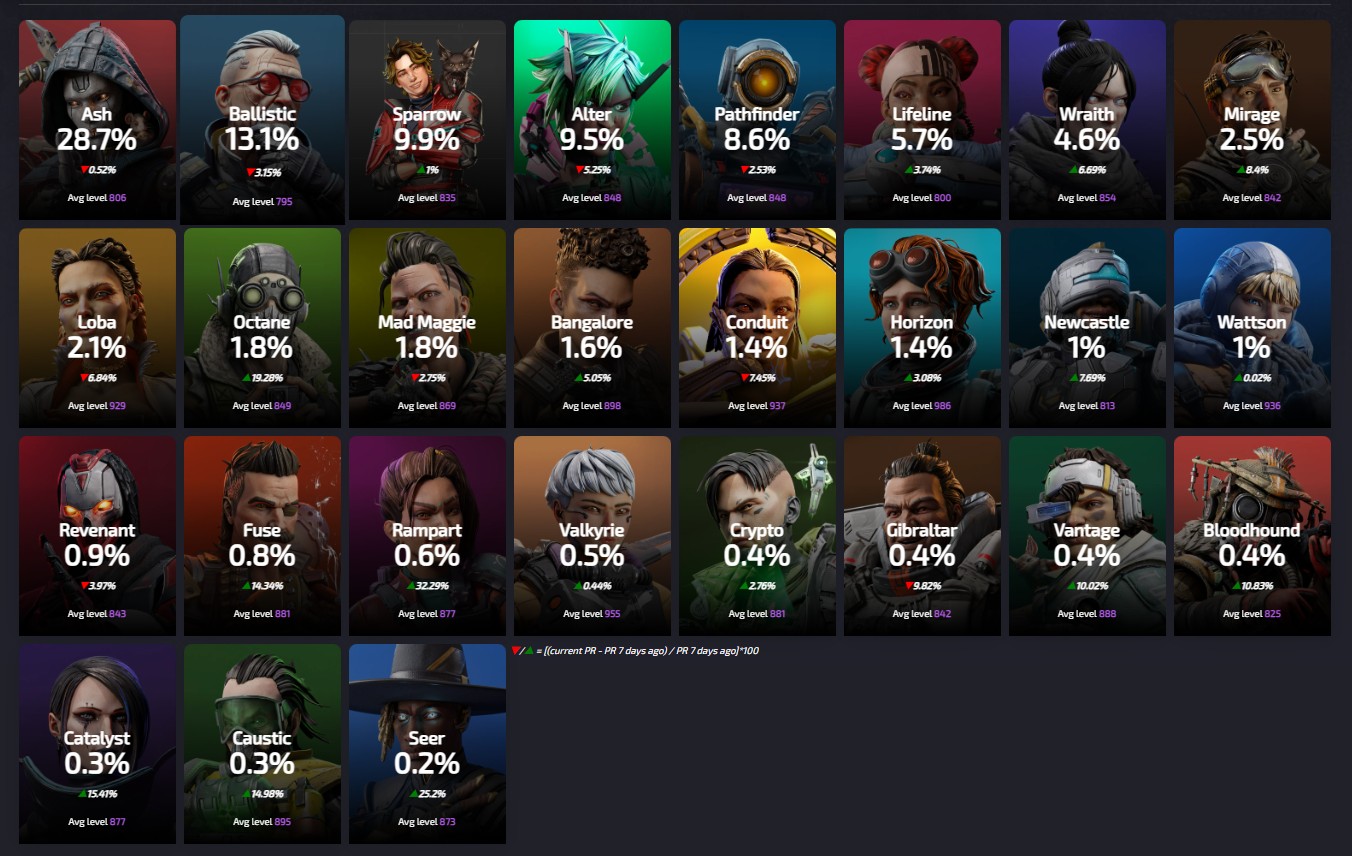Click the Bloodhound legend tile

[x=1252, y=536]
